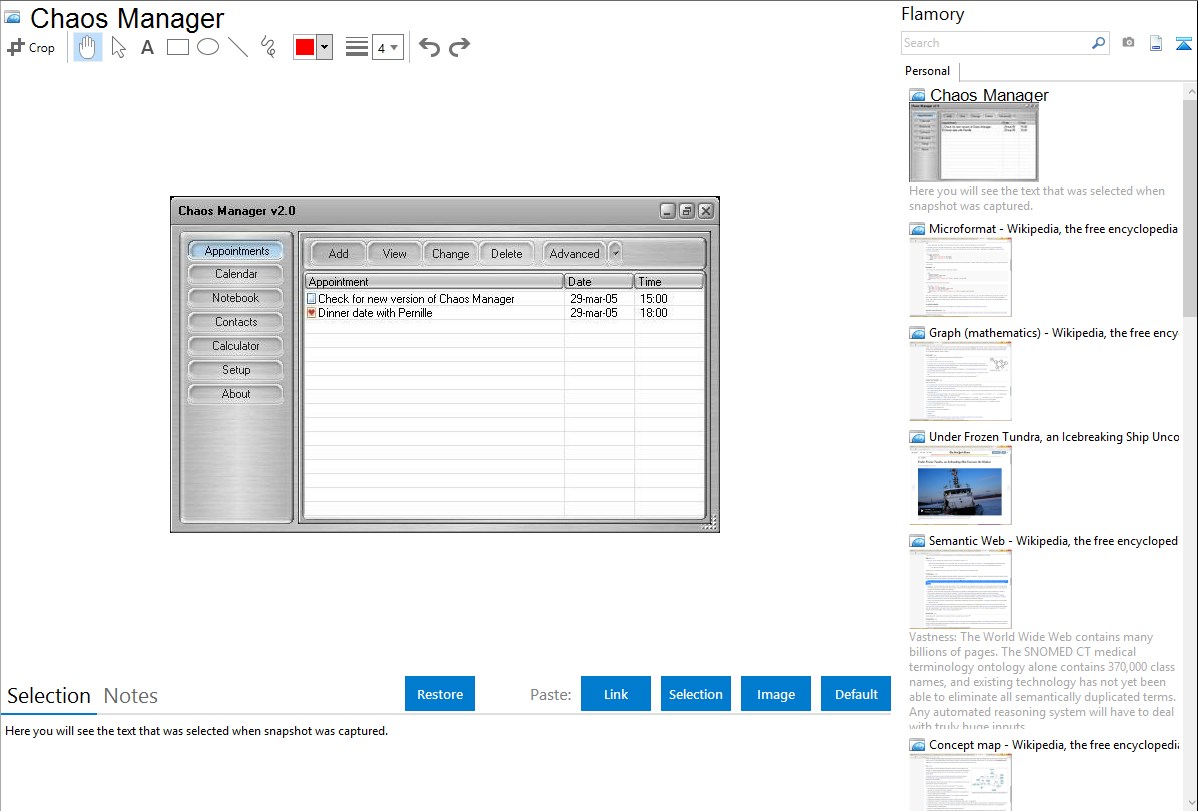
Task: Click the Paste Link button
Action: [616, 694]
